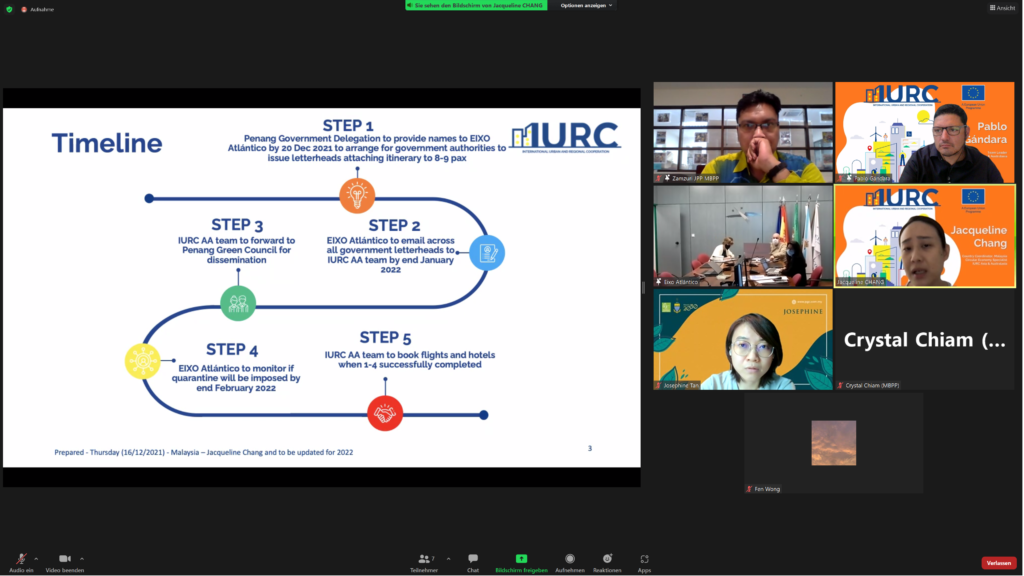
Task: Expand audio options arrow next to microphone
Action: (x=36, y=559)
